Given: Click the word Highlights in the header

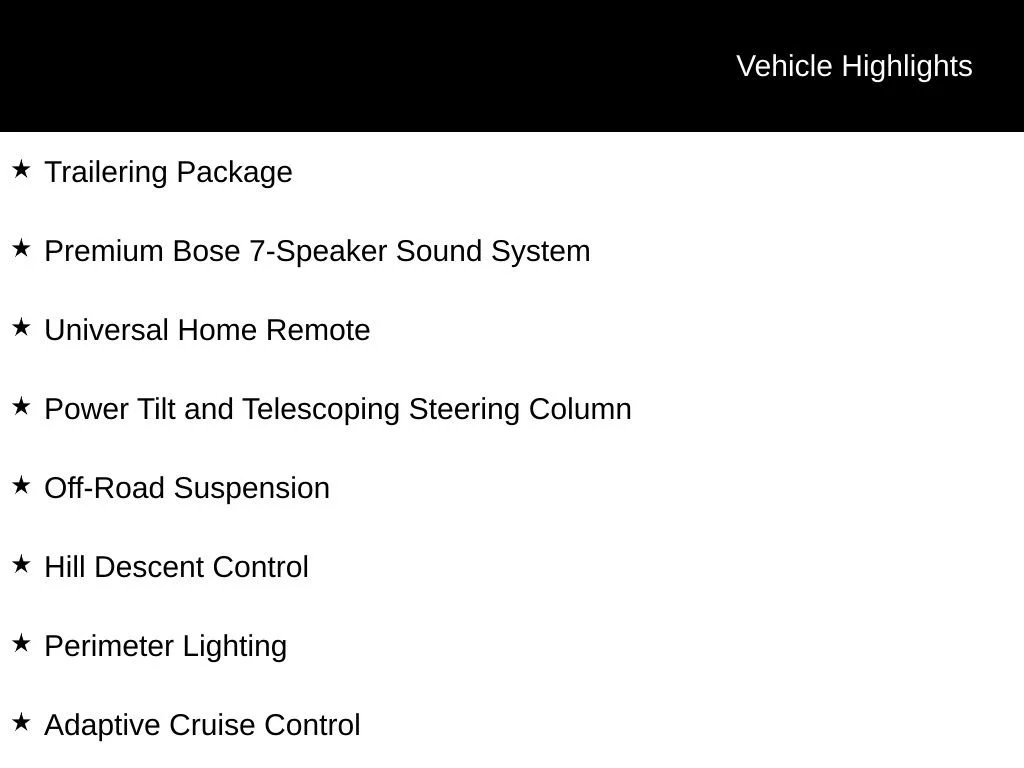Looking at the screenshot, I should (x=907, y=67).
